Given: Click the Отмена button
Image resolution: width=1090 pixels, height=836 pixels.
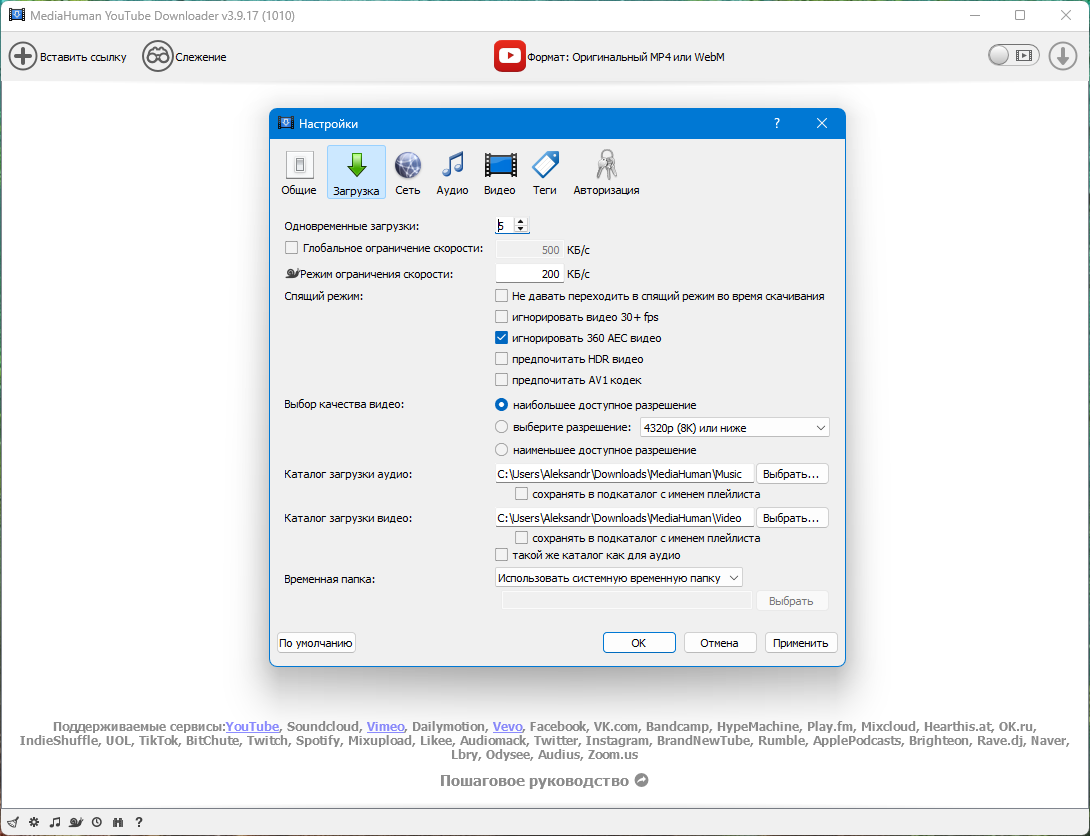Looking at the screenshot, I should coord(719,643).
